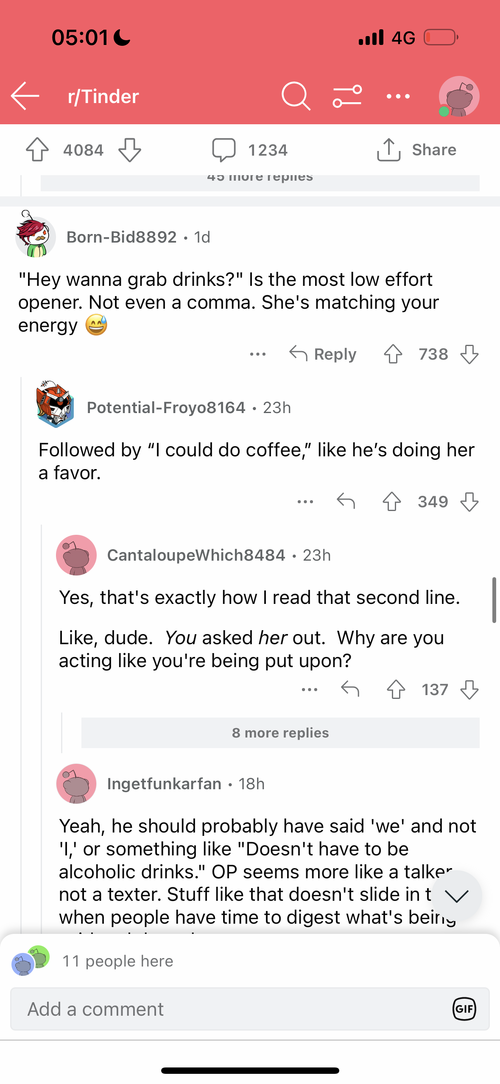Downvote the post beside 4084
Viewport: 500px width, 1084px height.
[130, 150]
